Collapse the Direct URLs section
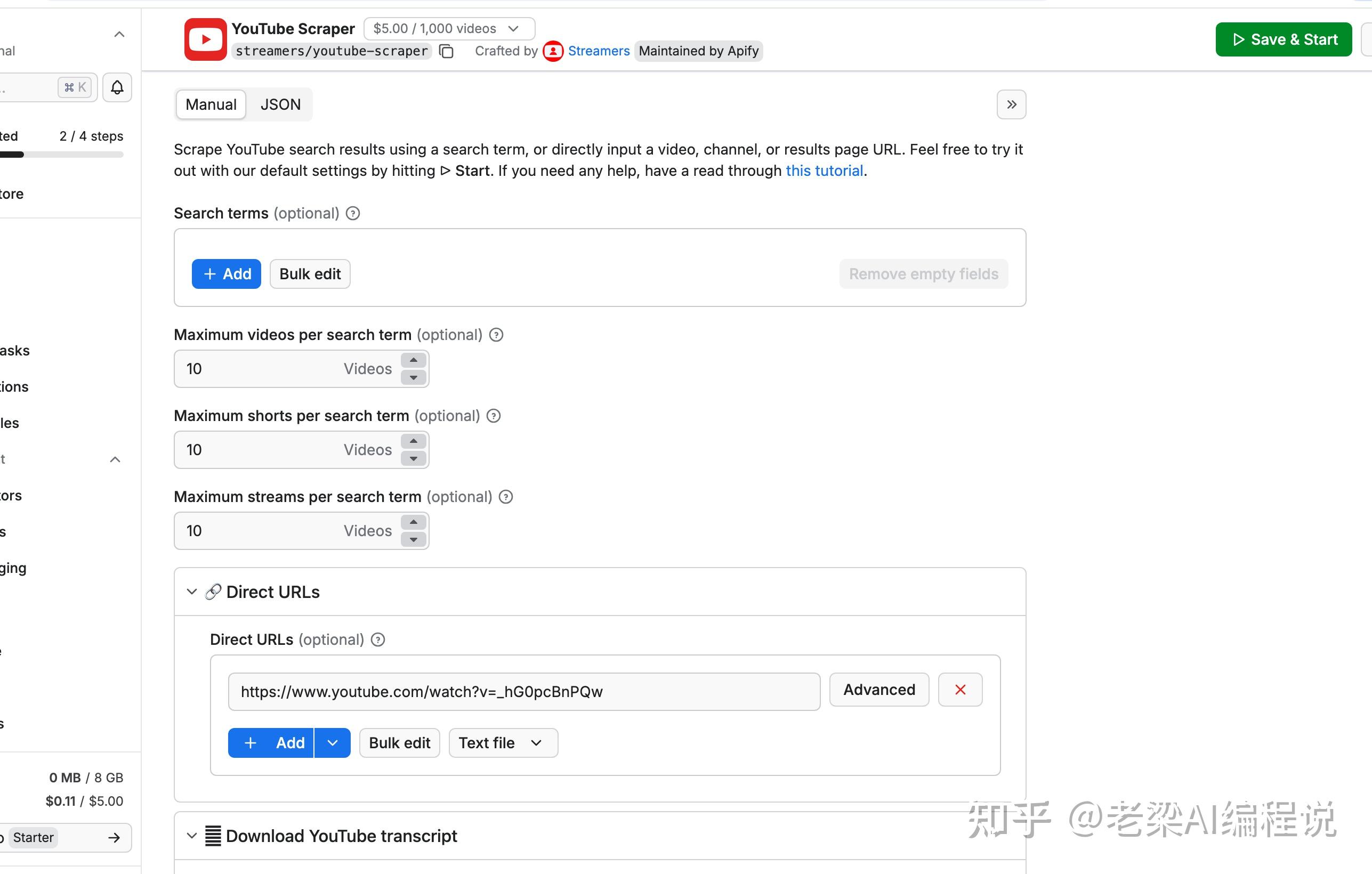This screenshot has height=874, width=1372. [192, 592]
